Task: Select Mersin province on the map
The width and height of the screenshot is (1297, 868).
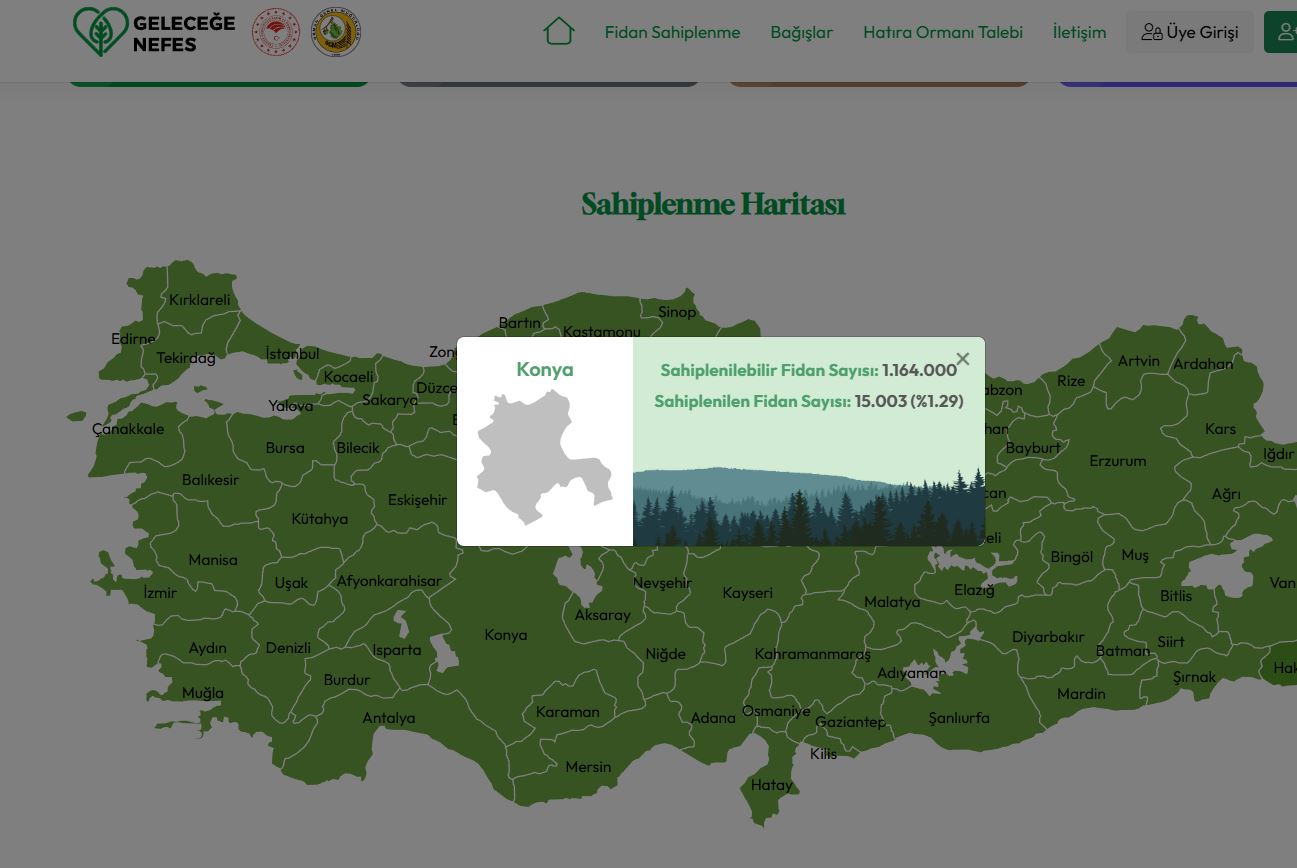Action: coord(587,767)
